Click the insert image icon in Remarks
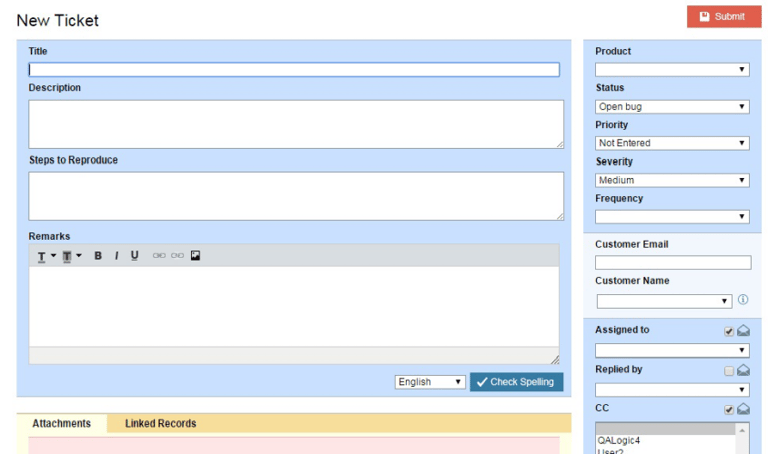 195,256
